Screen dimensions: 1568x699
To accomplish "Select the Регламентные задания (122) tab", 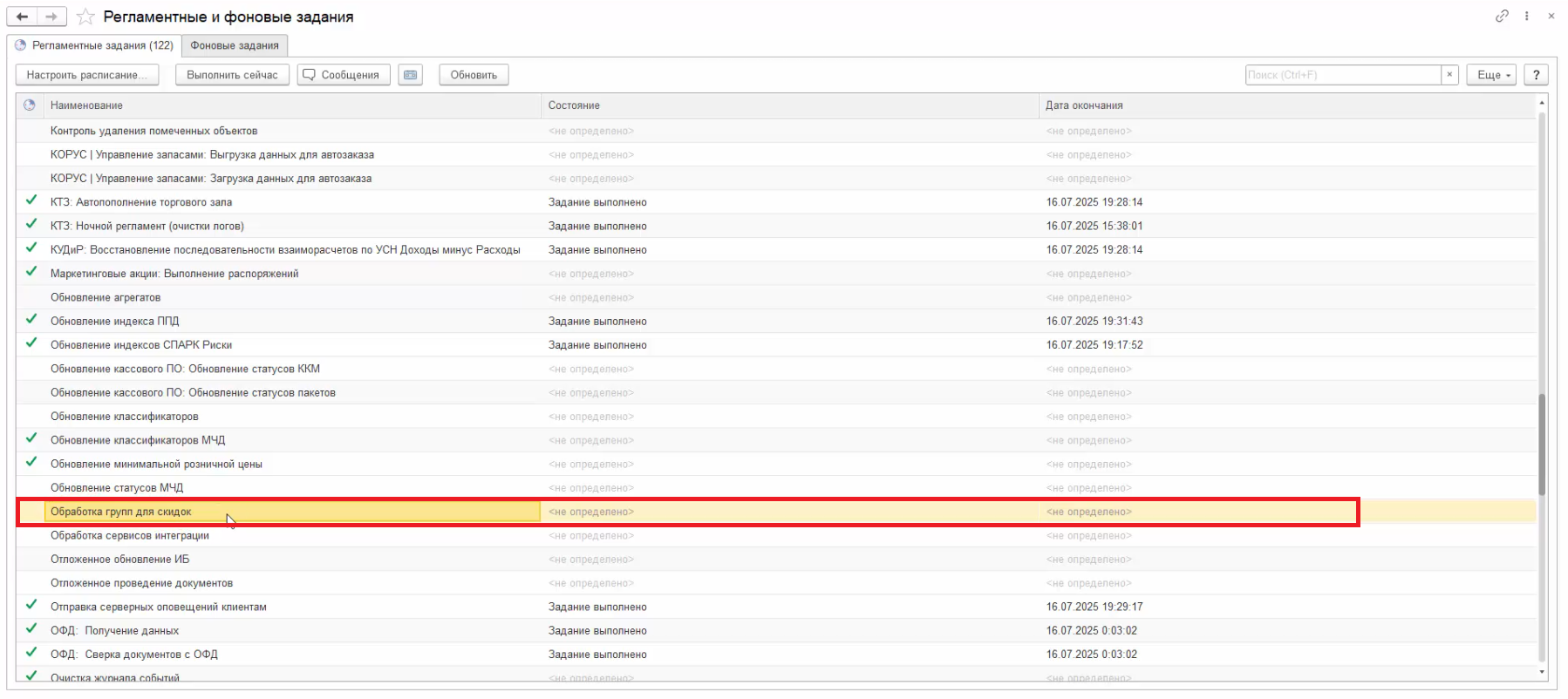I will point(94,45).
